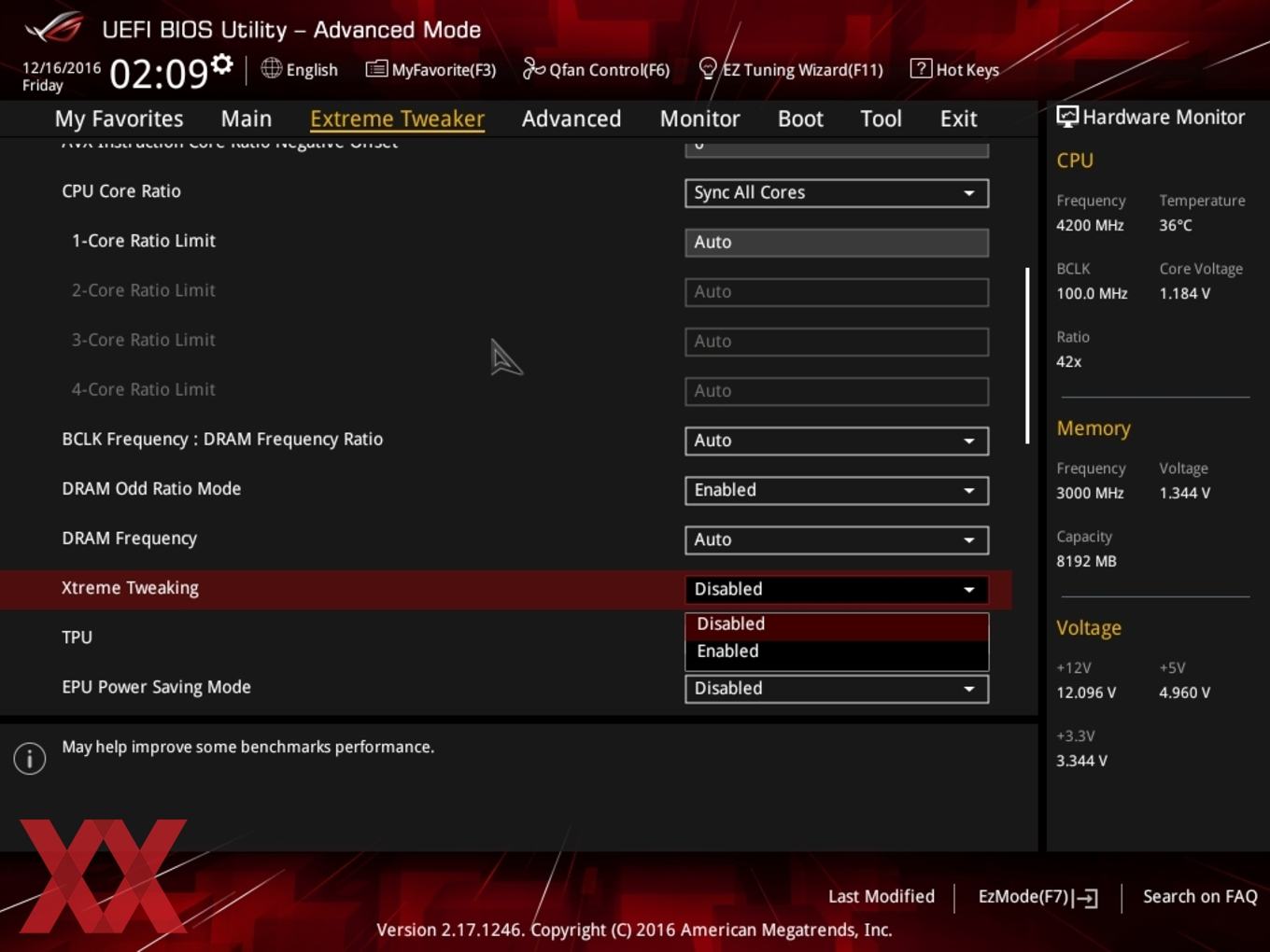Image resolution: width=1270 pixels, height=952 pixels.
Task: Select the CPU Core Ratio label
Action: pyautogui.click(x=121, y=191)
